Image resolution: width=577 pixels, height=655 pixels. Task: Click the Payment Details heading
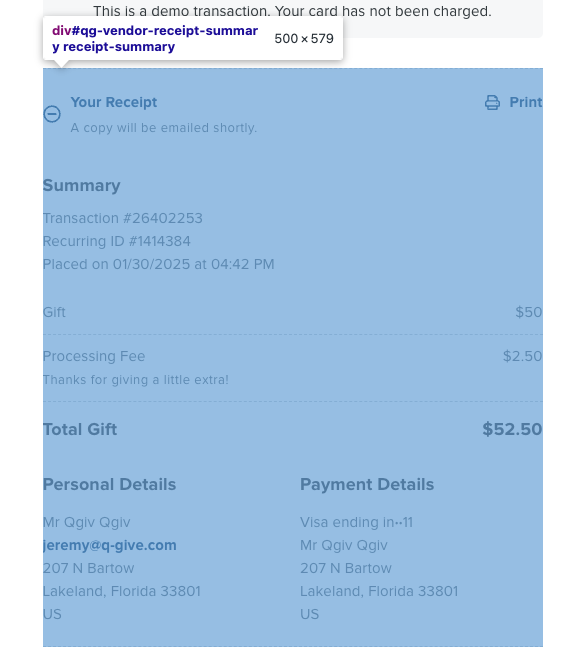[x=367, y=485]
